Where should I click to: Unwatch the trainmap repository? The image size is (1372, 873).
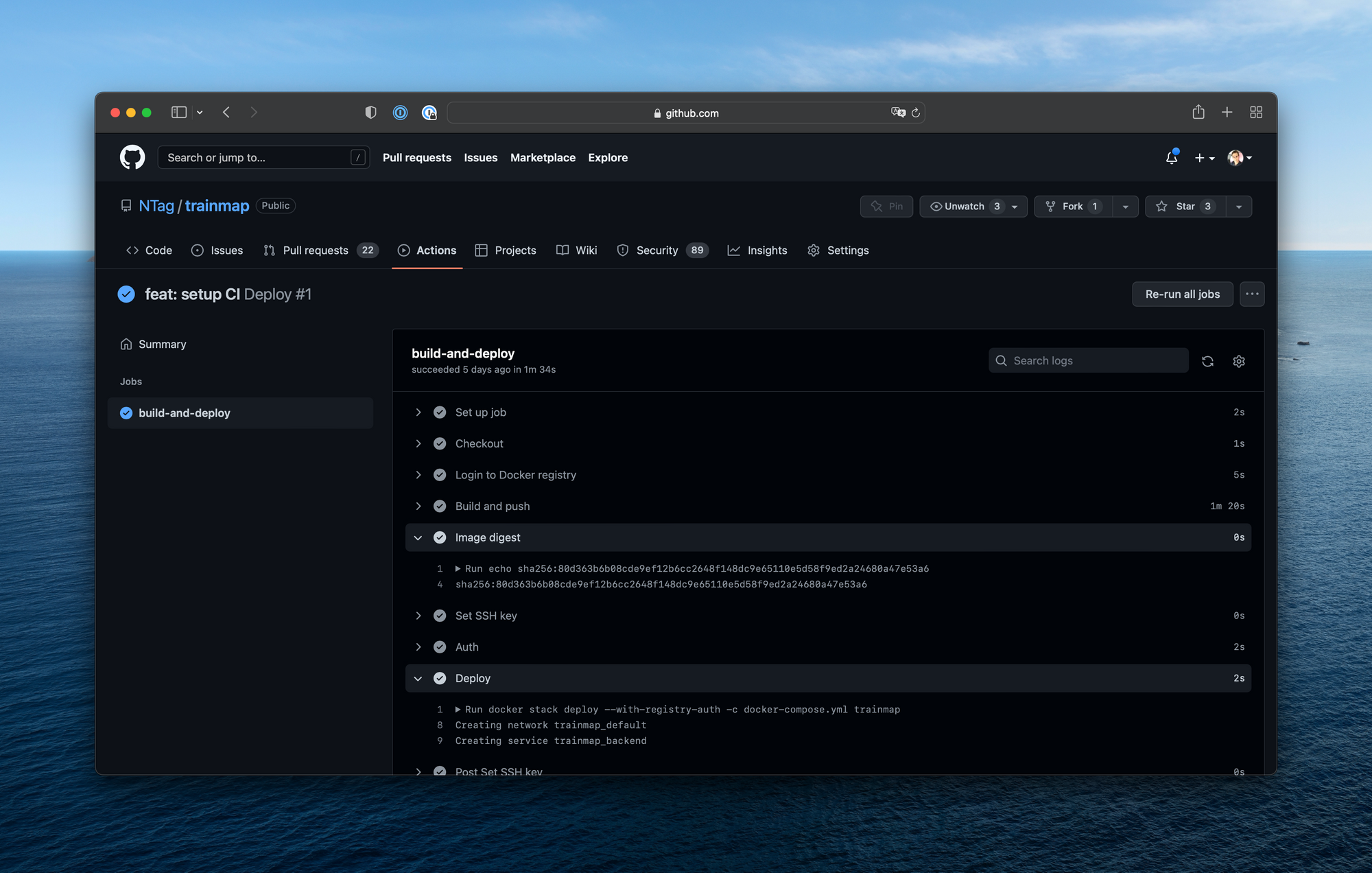point(964,206)
